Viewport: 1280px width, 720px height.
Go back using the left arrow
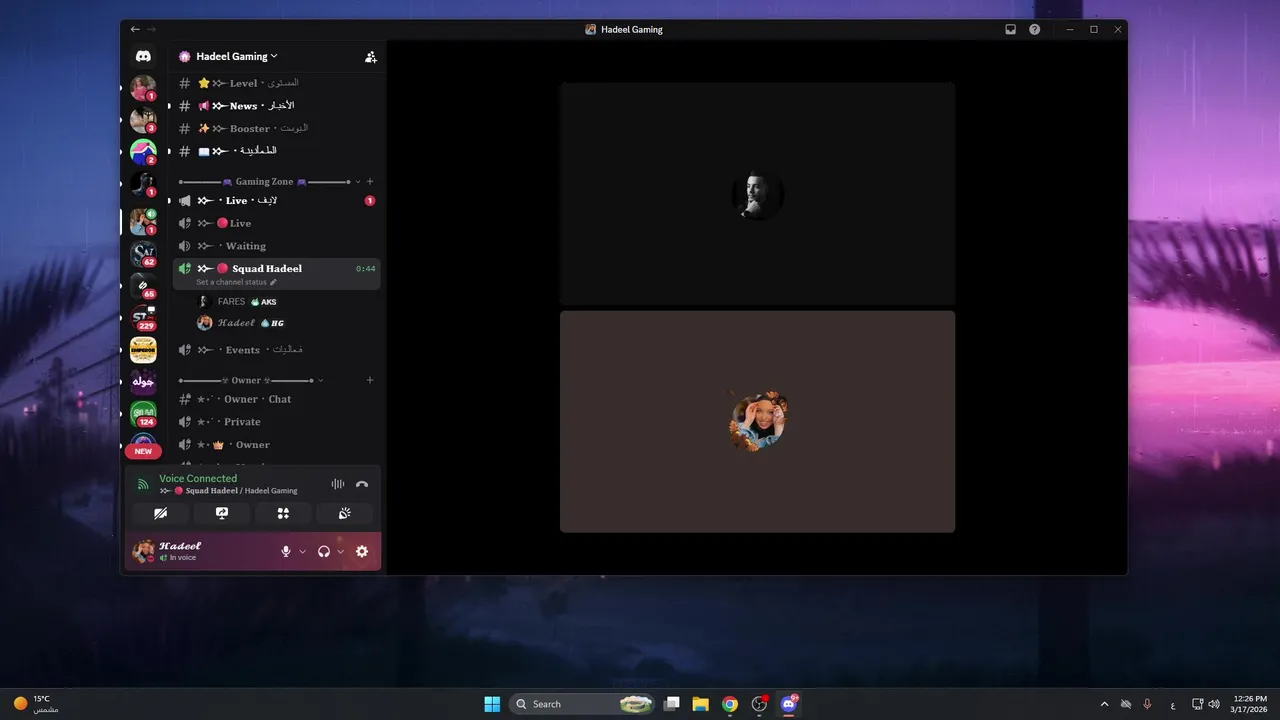135,29
